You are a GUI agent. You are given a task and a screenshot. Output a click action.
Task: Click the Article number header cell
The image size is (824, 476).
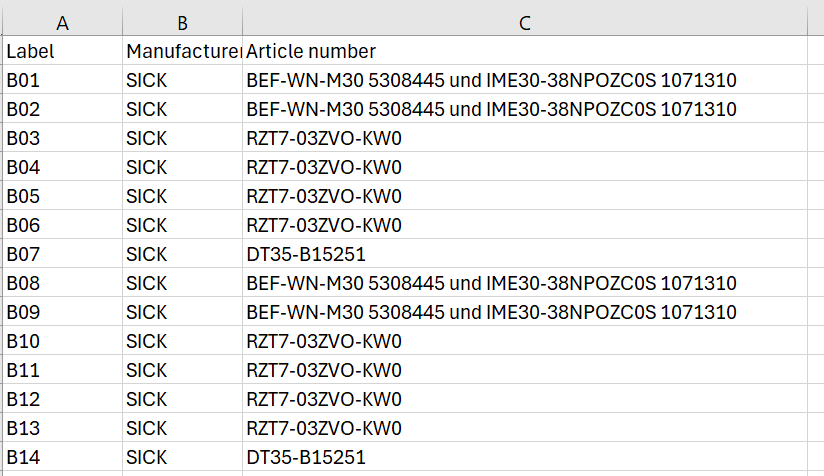coord(524,50)
